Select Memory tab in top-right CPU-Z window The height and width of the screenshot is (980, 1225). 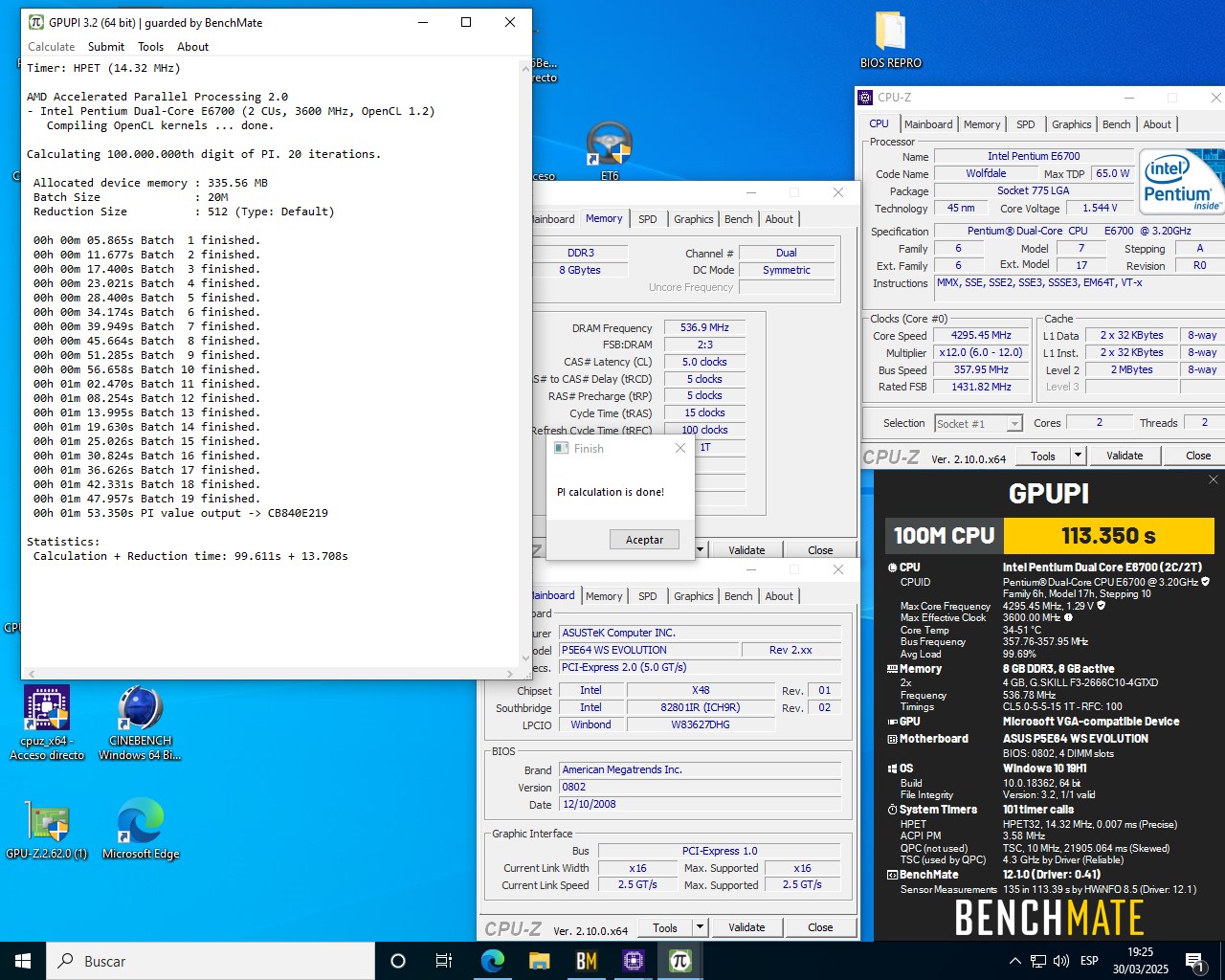tap(982, 124)
